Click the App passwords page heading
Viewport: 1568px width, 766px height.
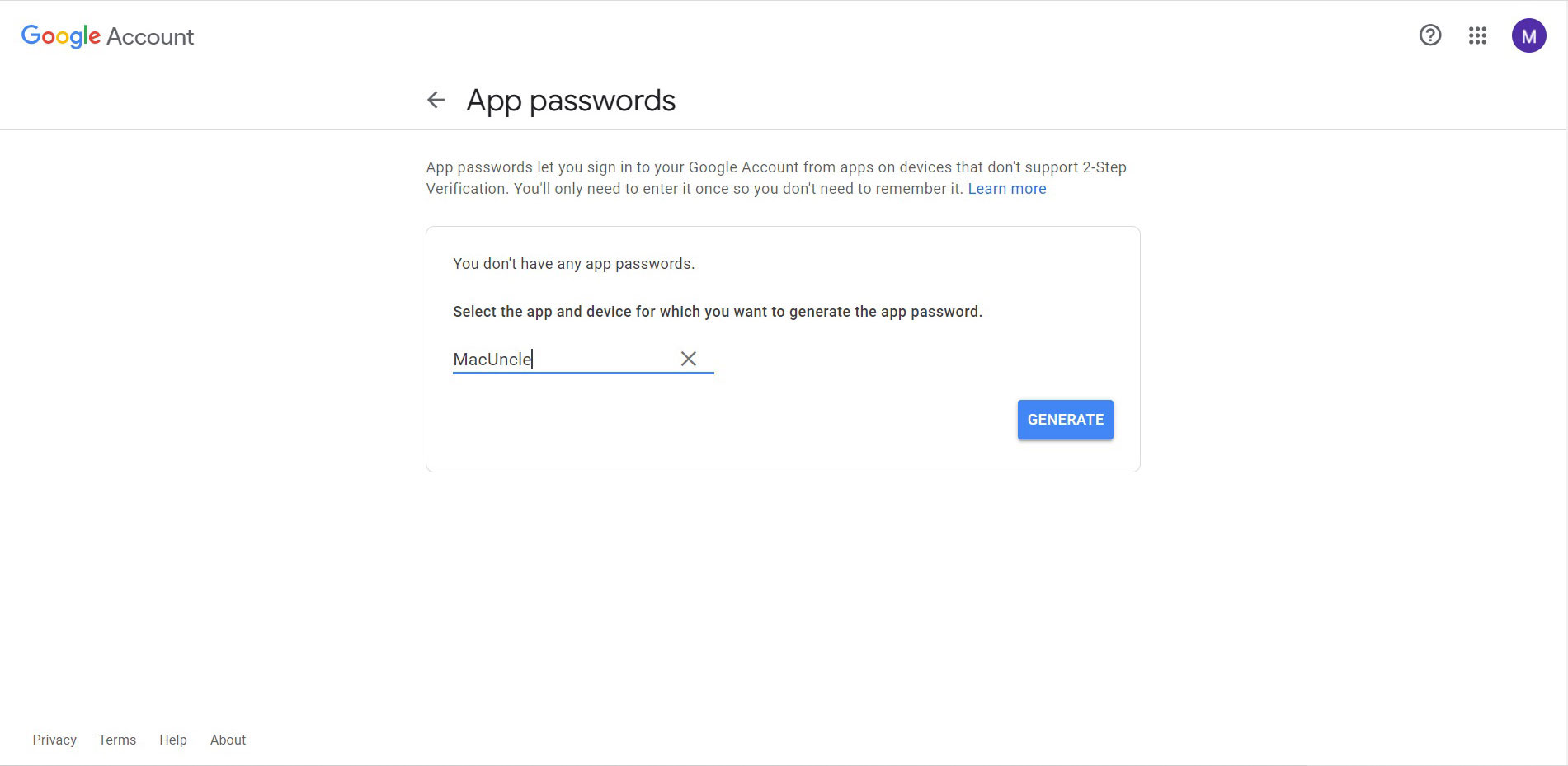(571, 101)
